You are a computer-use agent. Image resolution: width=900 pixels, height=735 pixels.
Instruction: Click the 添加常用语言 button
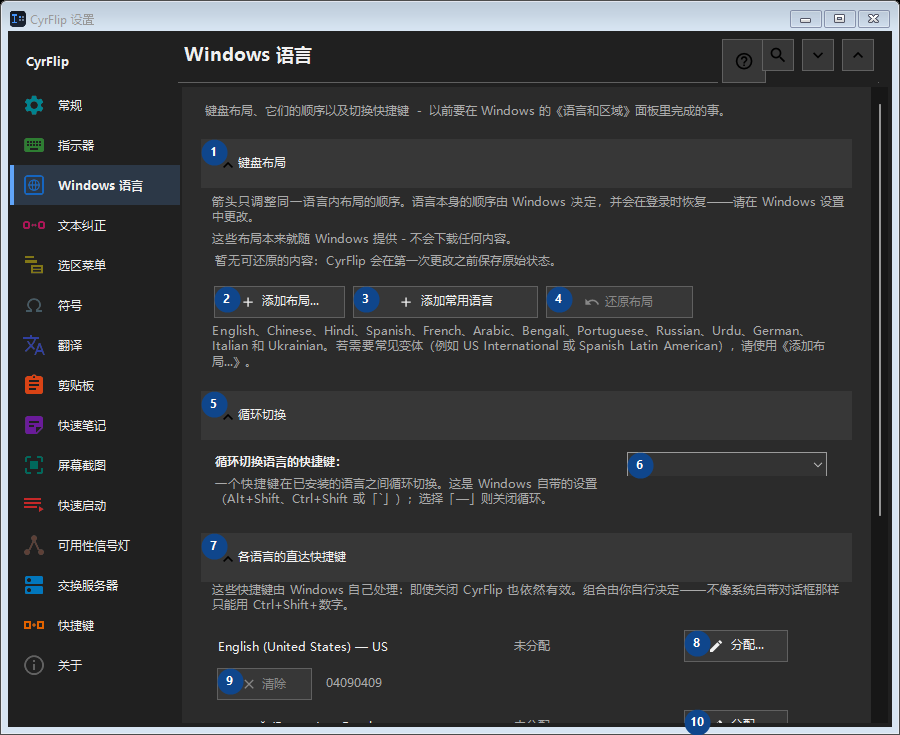445,301
